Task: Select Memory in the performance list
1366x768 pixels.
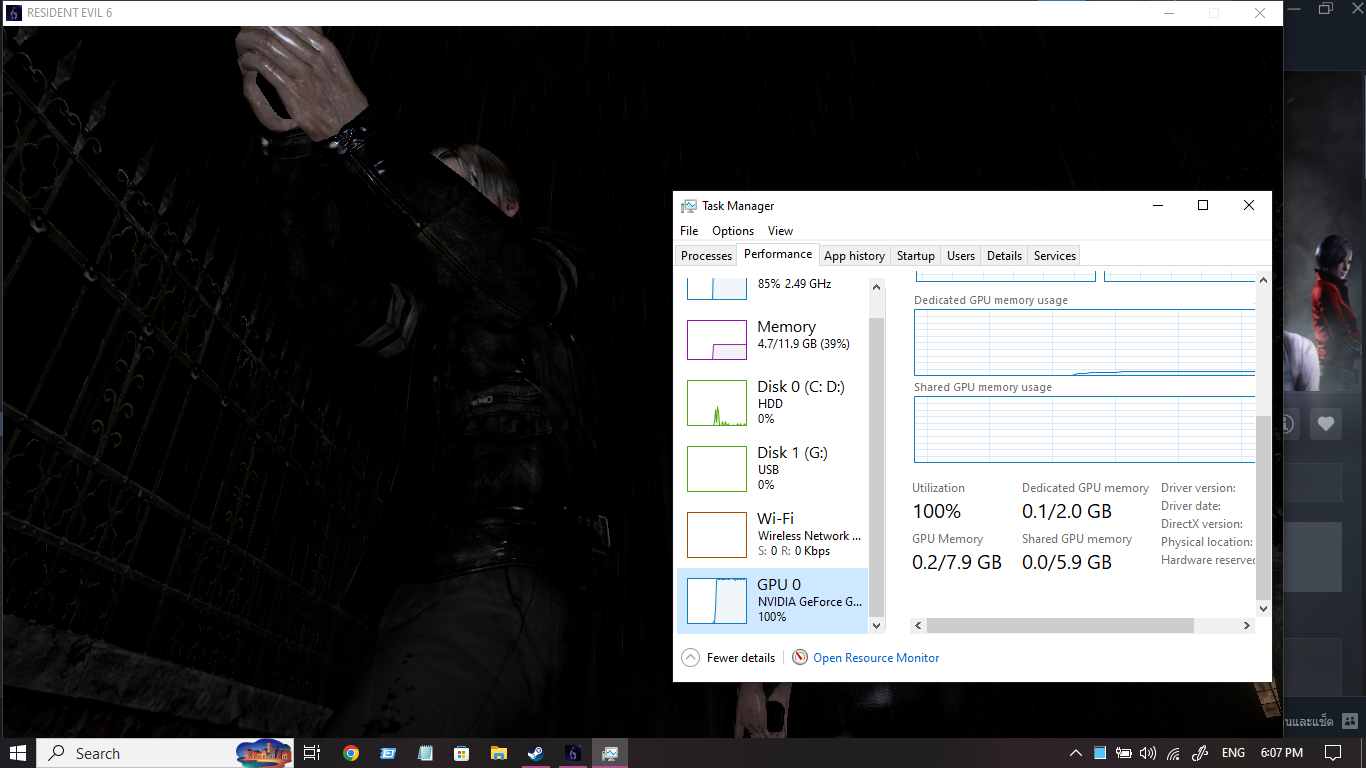Action: tap(773, 340)
